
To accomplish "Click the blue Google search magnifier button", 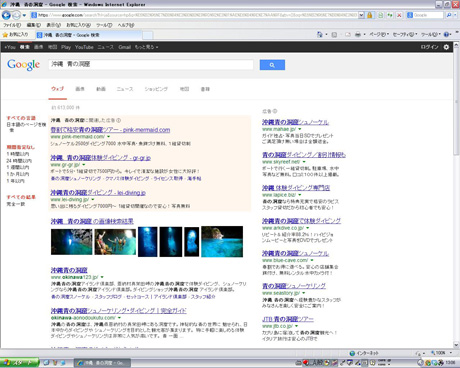I will click(272, 65).
